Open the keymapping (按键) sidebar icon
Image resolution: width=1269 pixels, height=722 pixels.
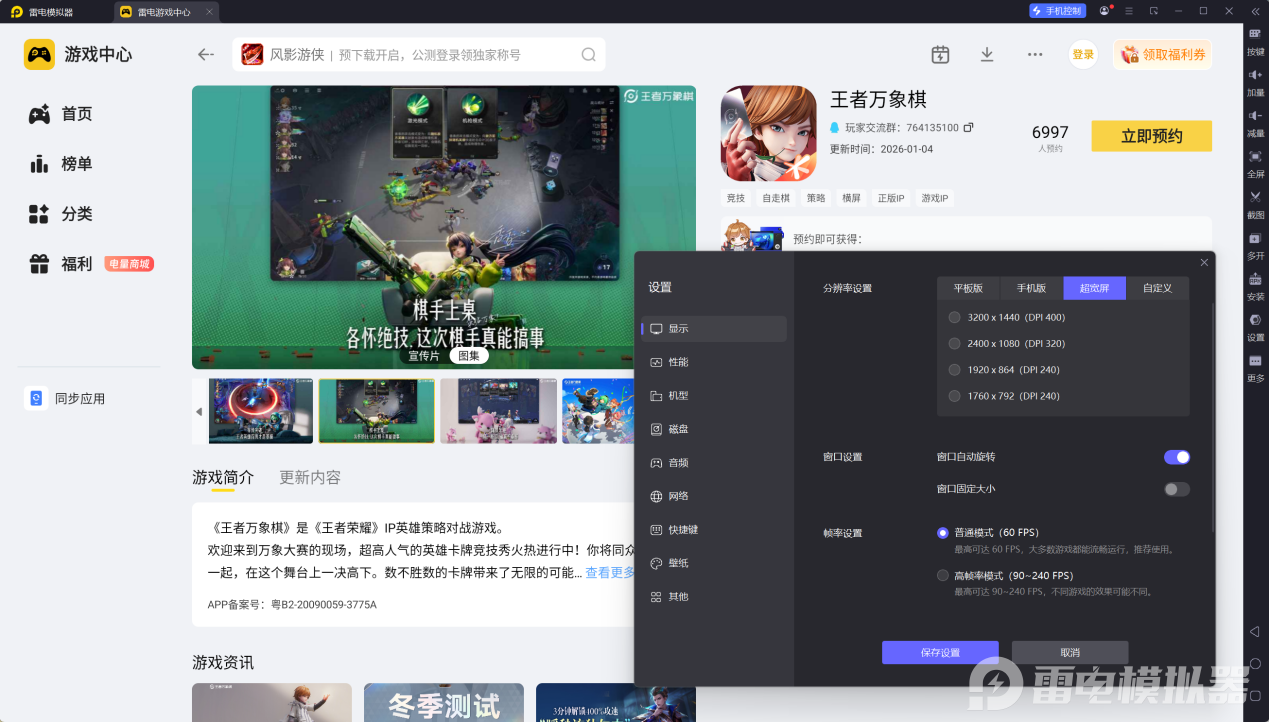pyautogui.click(x=1255, y=35)
